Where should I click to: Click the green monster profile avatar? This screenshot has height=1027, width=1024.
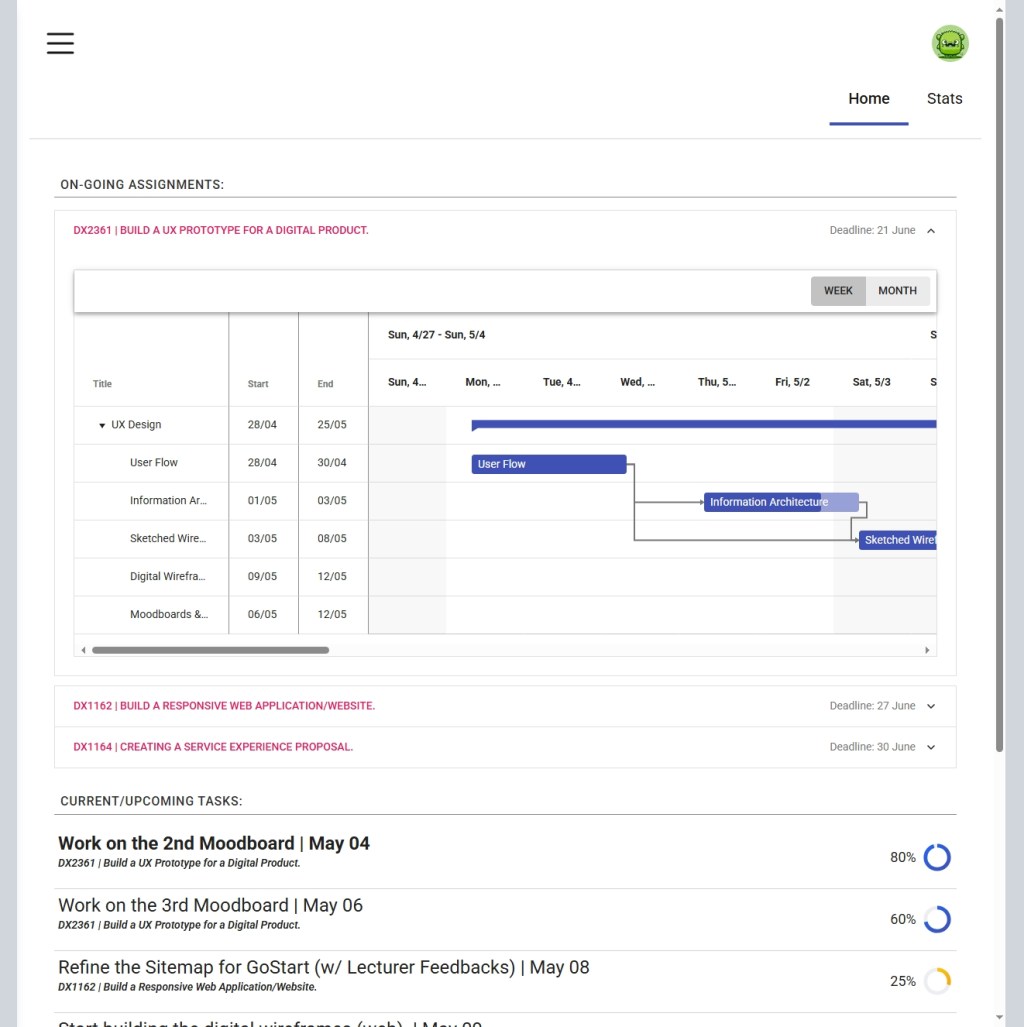(x=950, y=43)
